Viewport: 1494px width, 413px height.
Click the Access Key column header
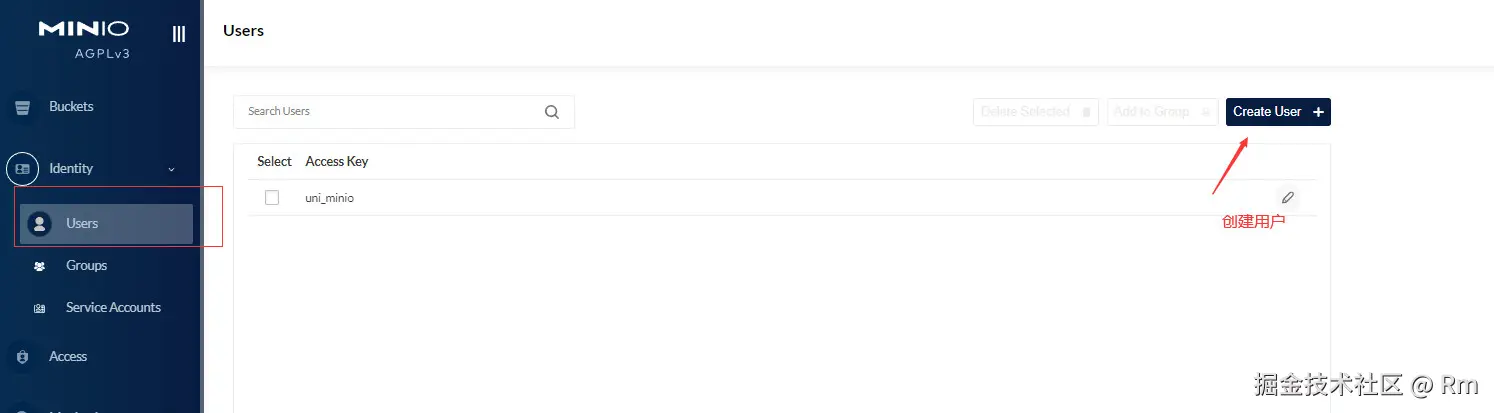(337, 161)
